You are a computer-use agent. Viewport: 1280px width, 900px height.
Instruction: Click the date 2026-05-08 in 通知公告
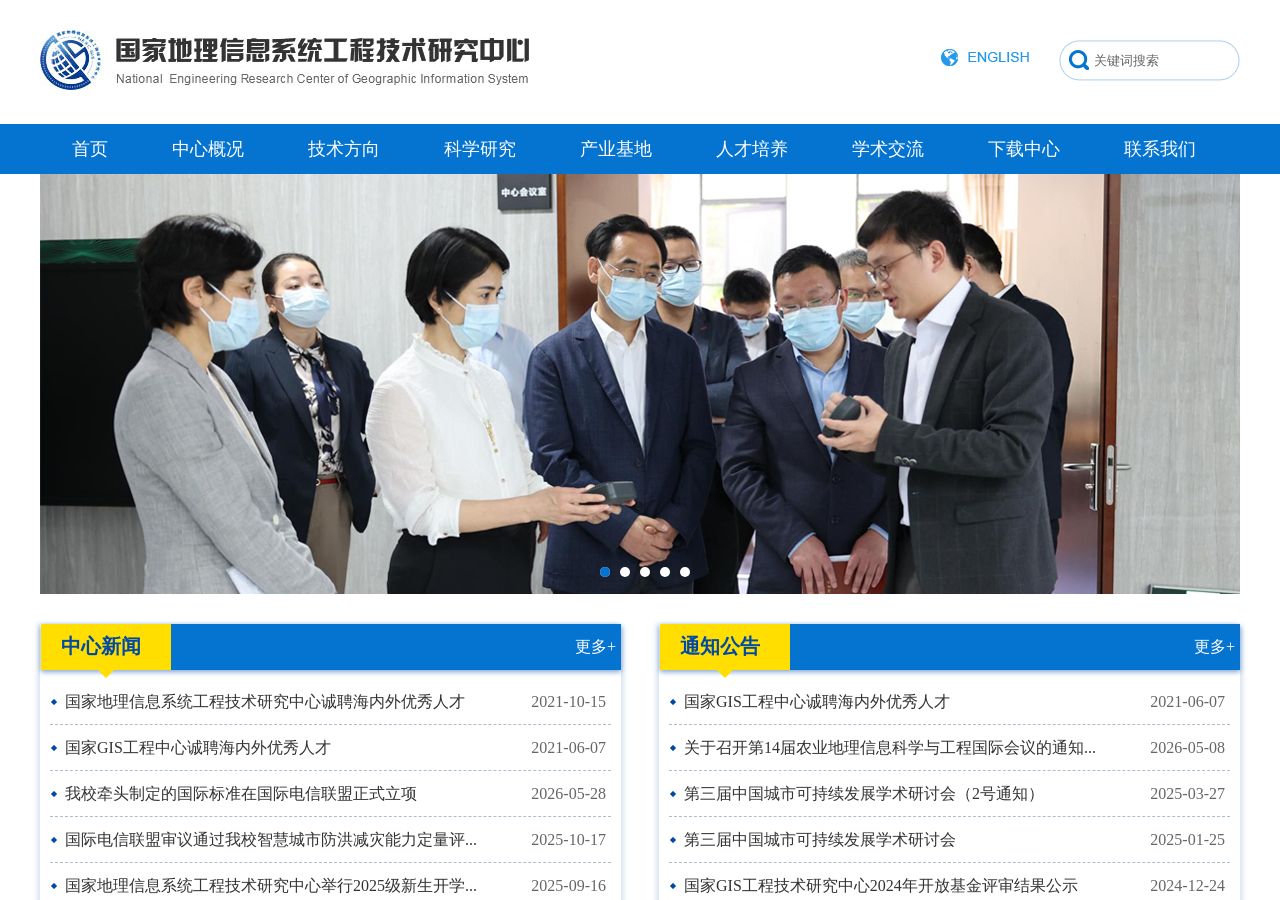[1187, 748]
